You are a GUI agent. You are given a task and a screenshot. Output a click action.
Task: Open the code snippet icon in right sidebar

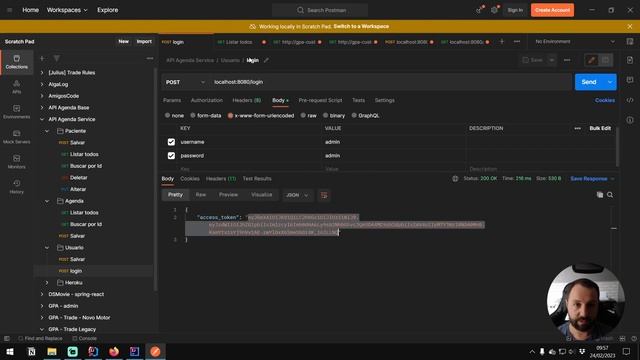(630, 100)
